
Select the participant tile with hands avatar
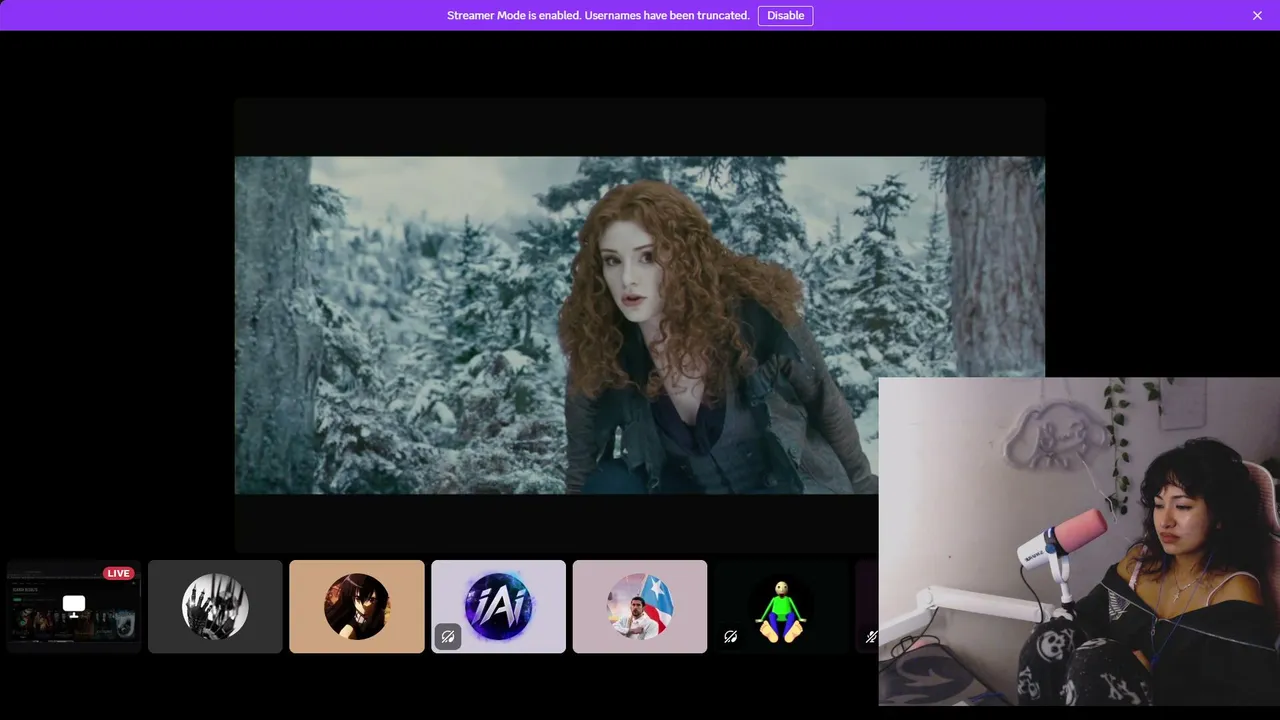coord(215,606)
